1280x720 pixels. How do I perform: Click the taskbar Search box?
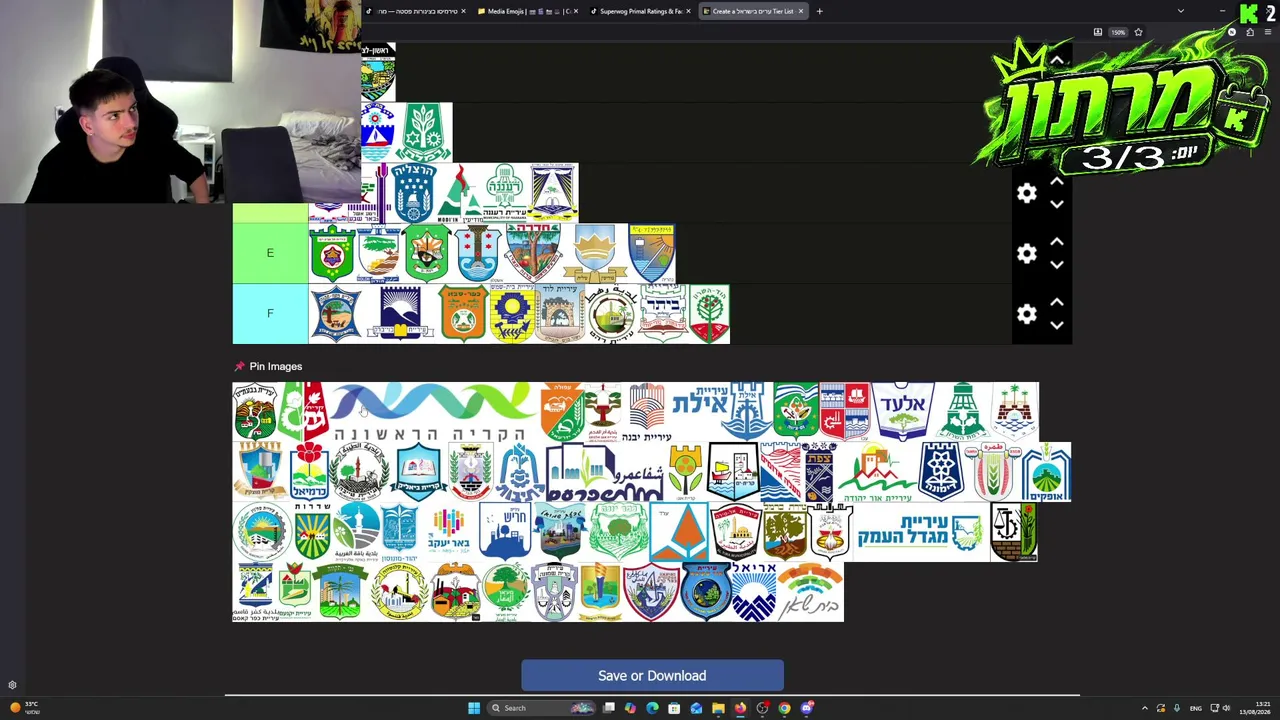pyautogui.click(x=541, y=708)
